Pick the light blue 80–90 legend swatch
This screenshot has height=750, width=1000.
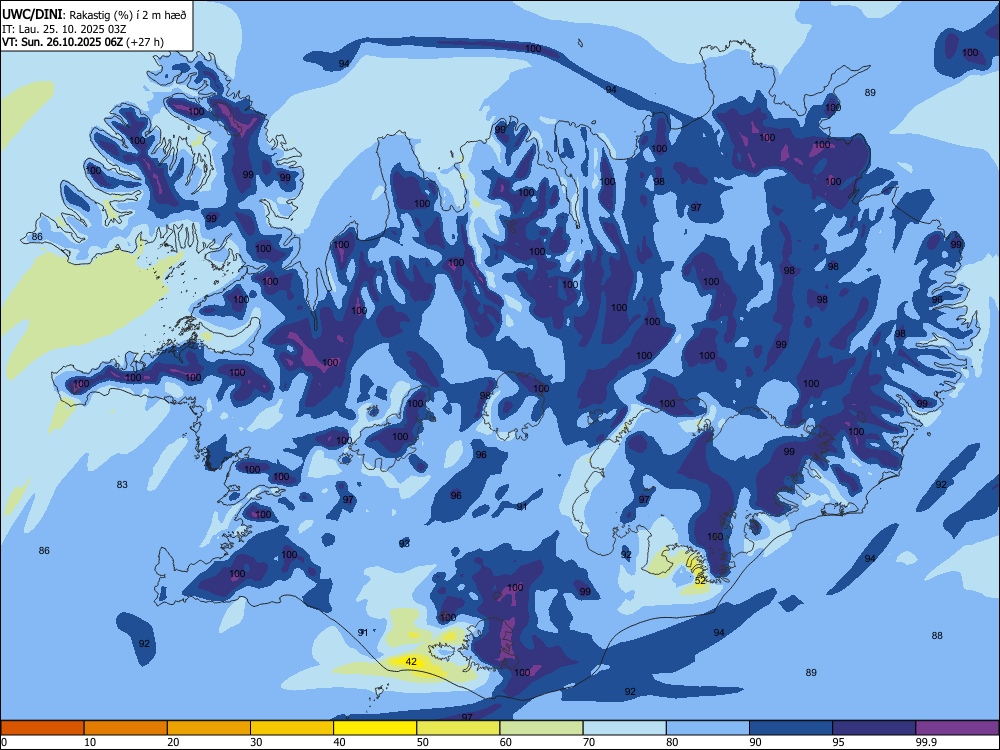pyautogui.click(x=708, y=728)
